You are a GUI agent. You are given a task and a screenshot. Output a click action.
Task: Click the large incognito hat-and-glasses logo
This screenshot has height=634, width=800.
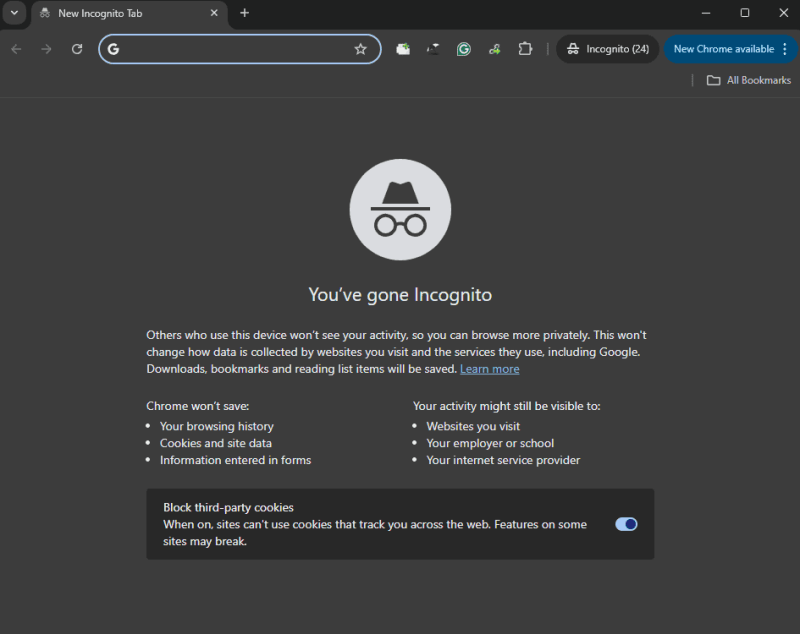(x=400, y=210)
